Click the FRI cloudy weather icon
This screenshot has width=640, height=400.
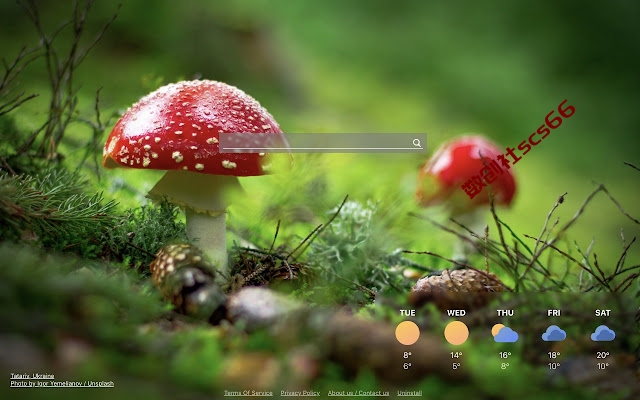click(554, 333)
